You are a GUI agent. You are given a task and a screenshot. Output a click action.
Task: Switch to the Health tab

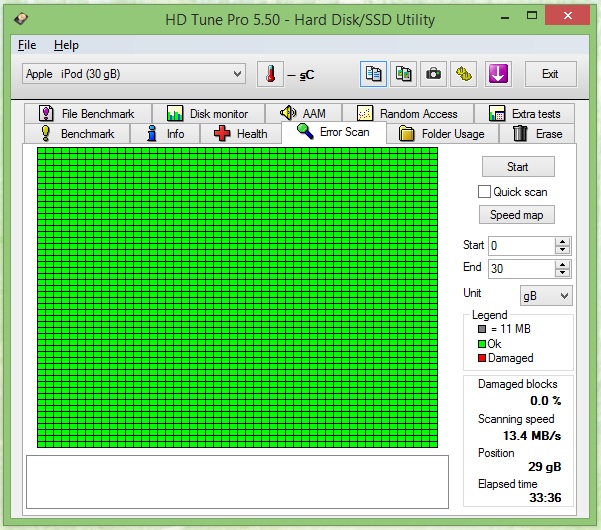(x=241, y=134)
